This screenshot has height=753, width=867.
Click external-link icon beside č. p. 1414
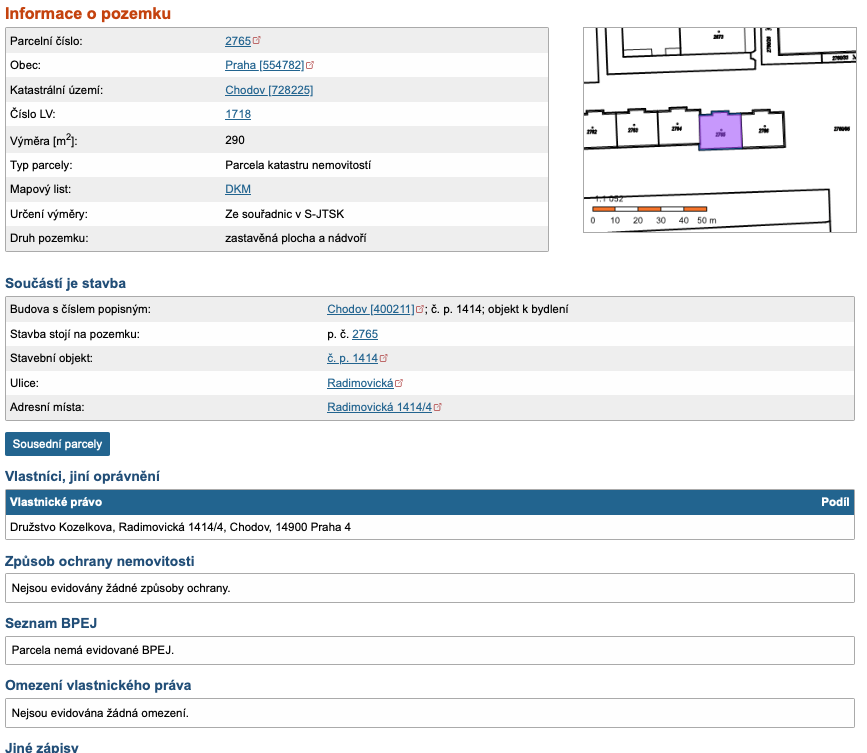coord(384,358)
